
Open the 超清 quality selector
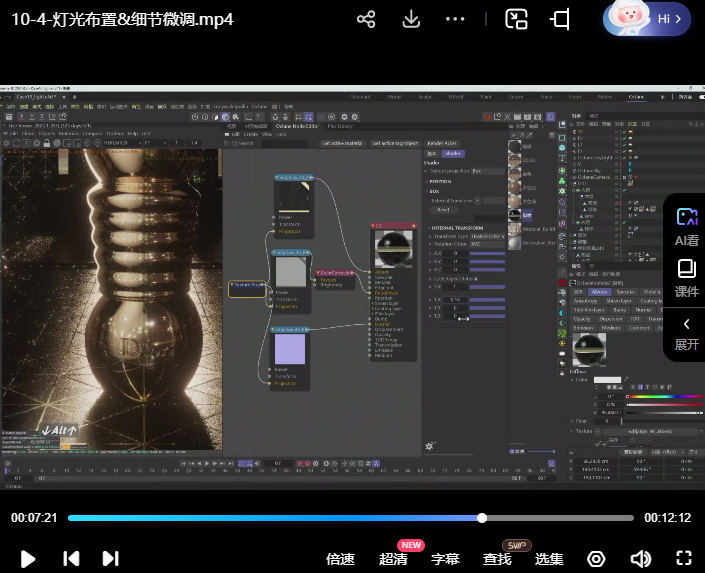click(x=393, y=559)
